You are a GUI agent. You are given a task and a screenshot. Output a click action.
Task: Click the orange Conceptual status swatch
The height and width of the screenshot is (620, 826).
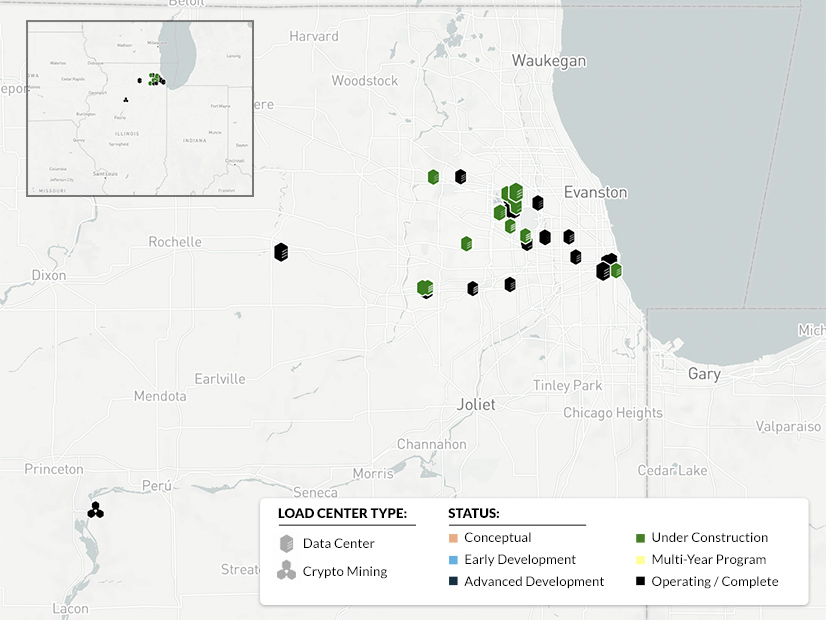coord(452,537)
